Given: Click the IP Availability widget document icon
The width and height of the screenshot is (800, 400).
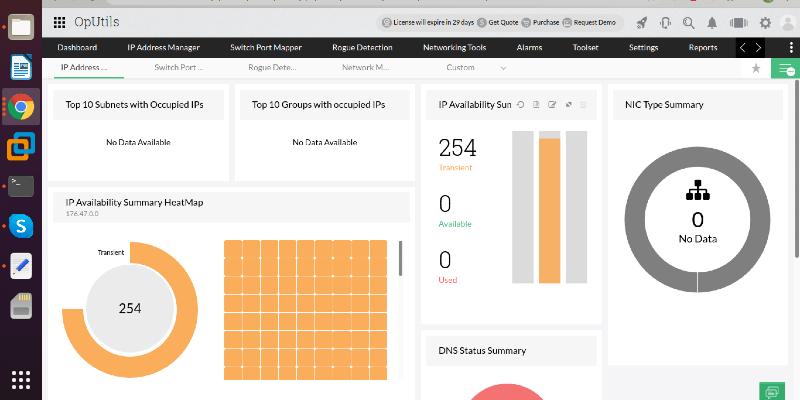Looking at the screenshot, I should point(536,105).
